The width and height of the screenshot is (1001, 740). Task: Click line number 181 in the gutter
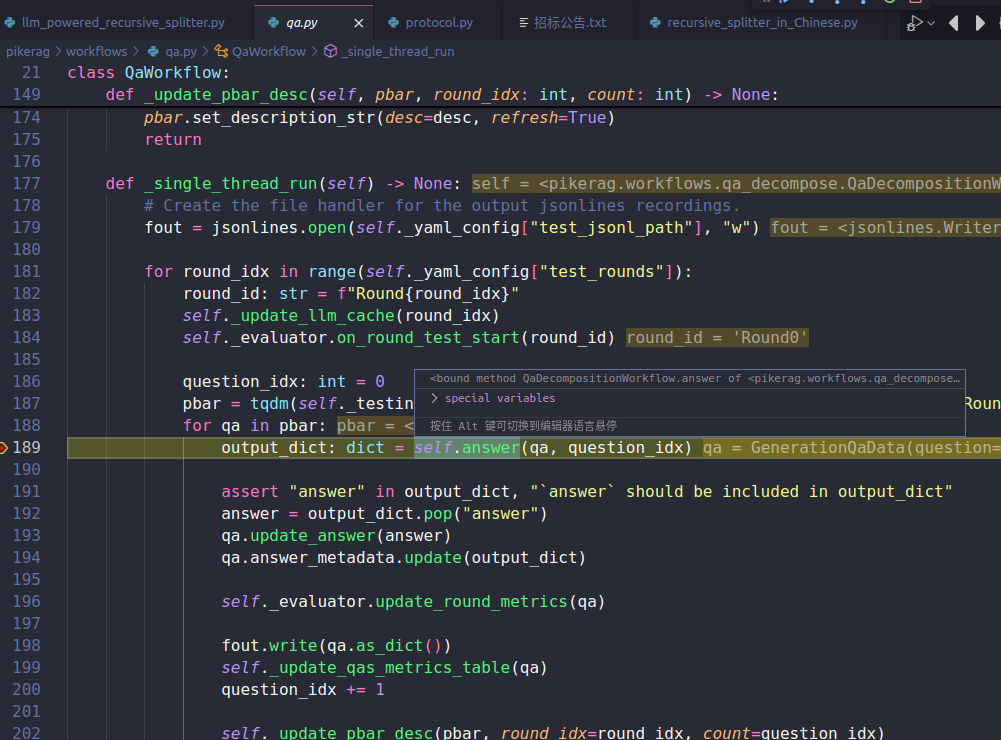click(27, 271)
